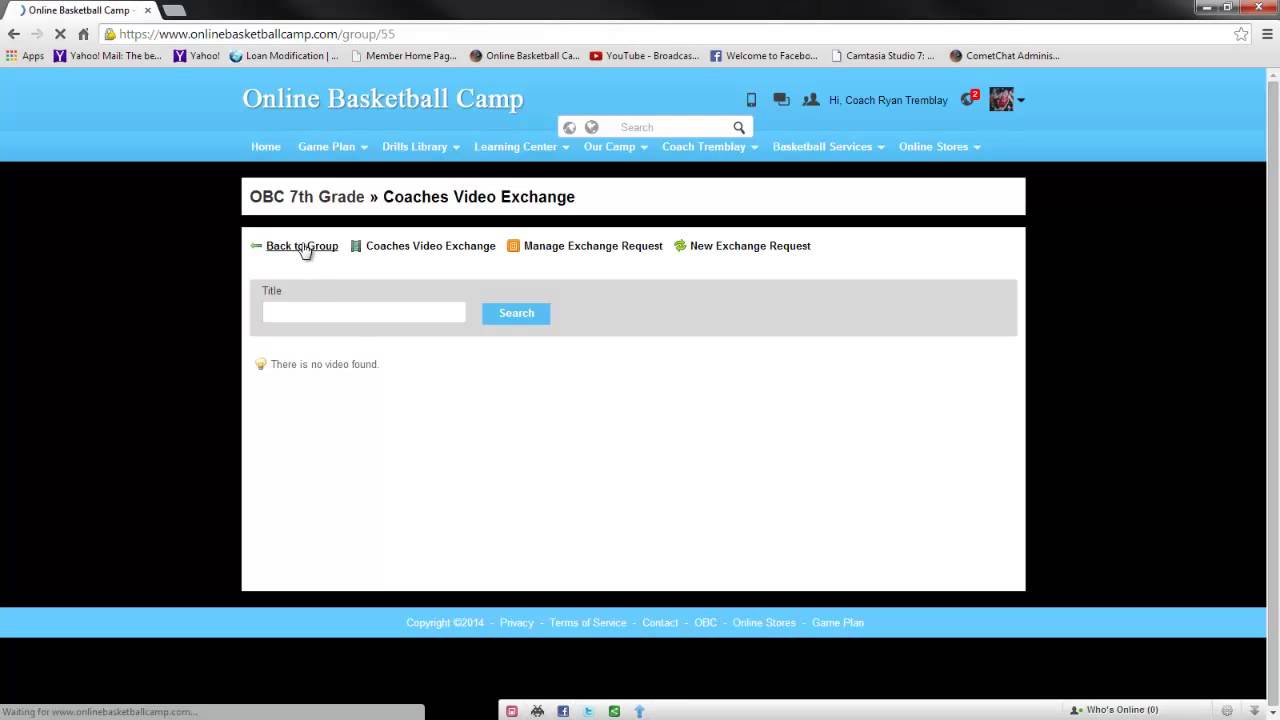Open chat bar settings gear icon

[1227, 710]
